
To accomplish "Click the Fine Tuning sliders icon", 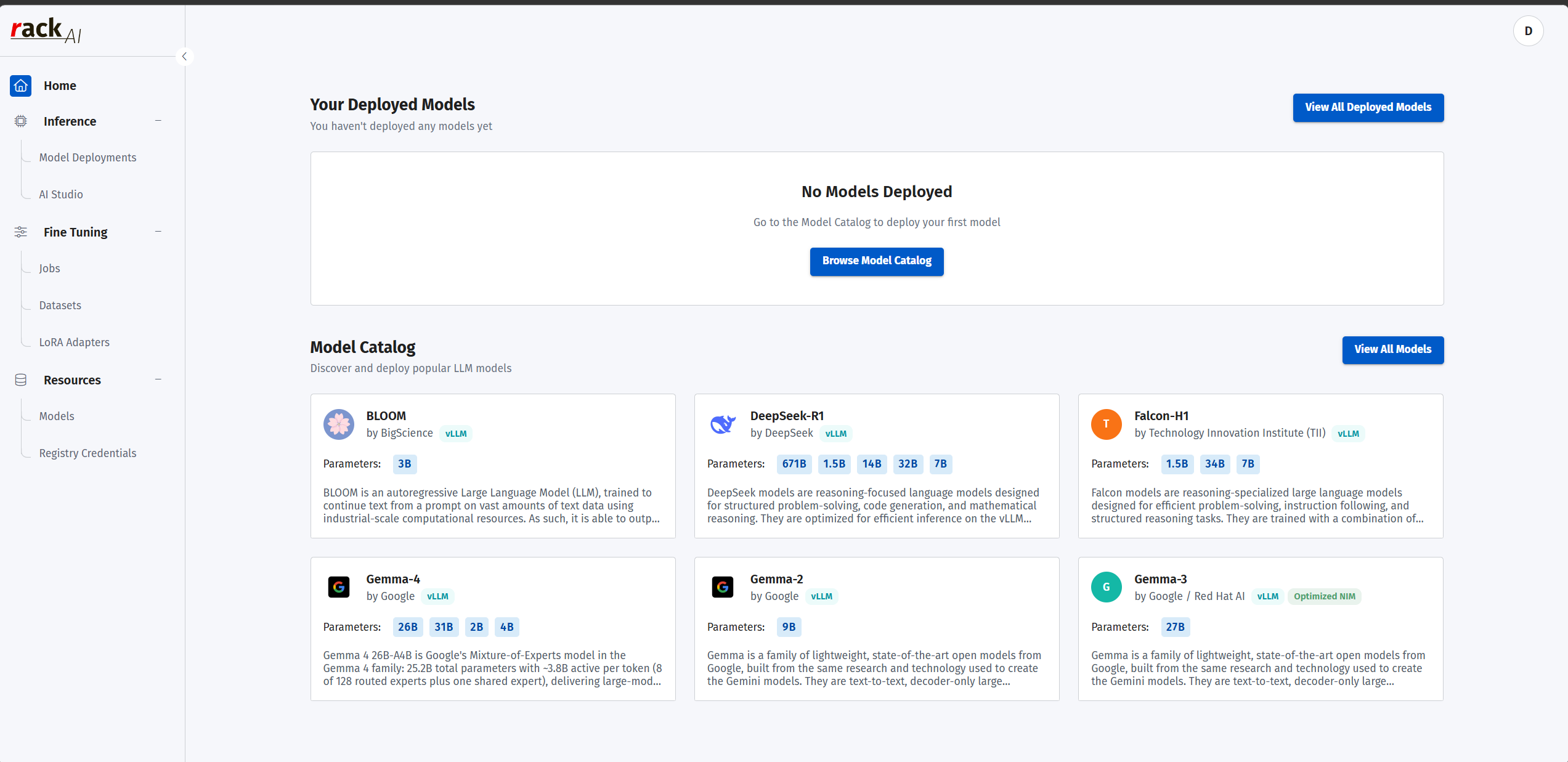I will point(21,232).
